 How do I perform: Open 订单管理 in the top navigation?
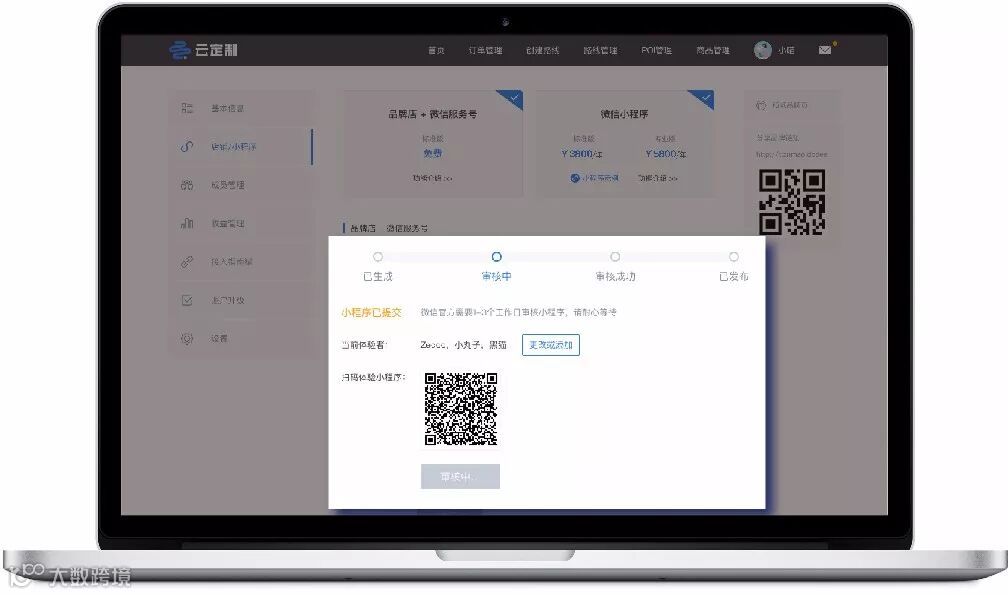485,50
